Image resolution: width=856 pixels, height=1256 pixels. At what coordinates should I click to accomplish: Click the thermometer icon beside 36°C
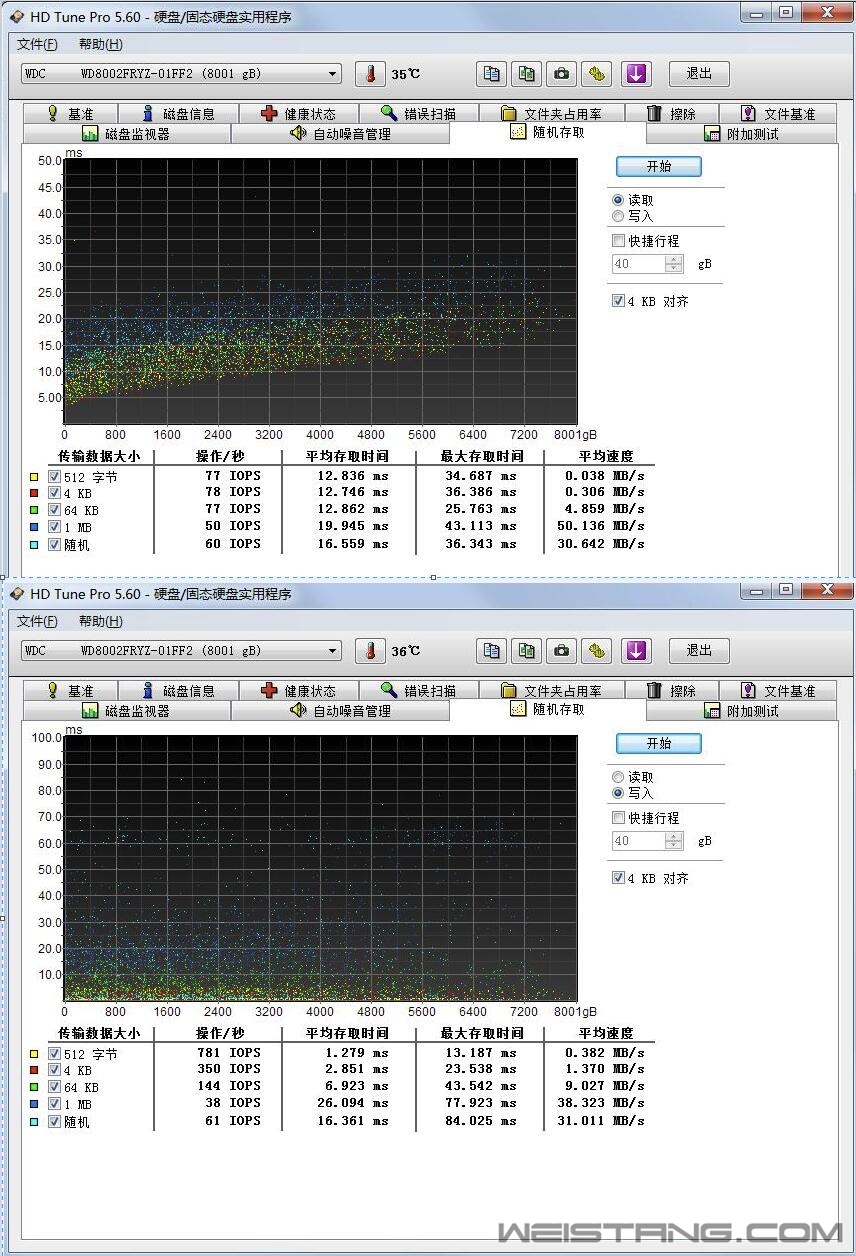coord(370,651)
